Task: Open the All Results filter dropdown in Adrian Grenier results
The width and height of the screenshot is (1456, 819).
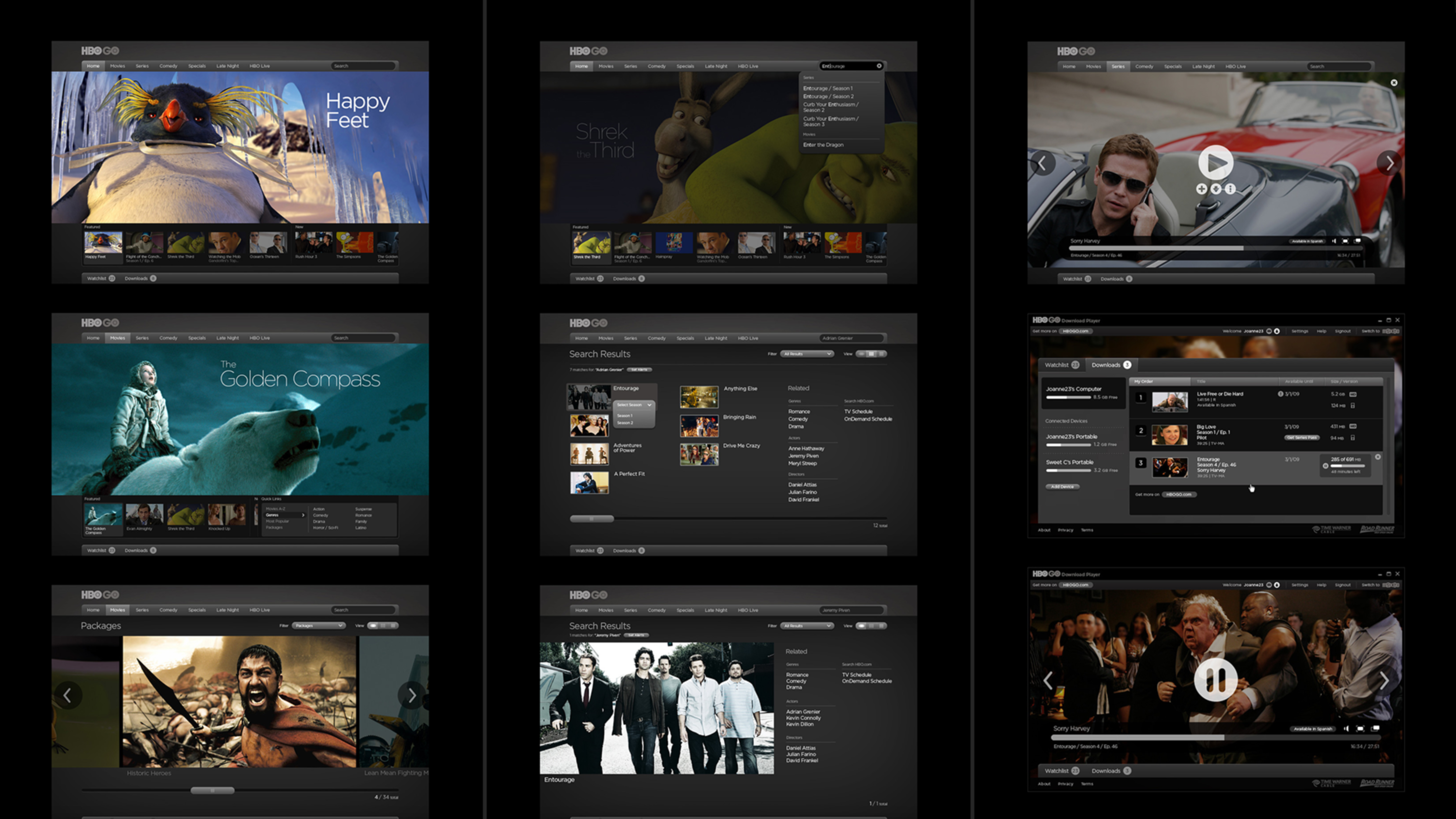Action: pyautogui.click(x=807, y=354)
